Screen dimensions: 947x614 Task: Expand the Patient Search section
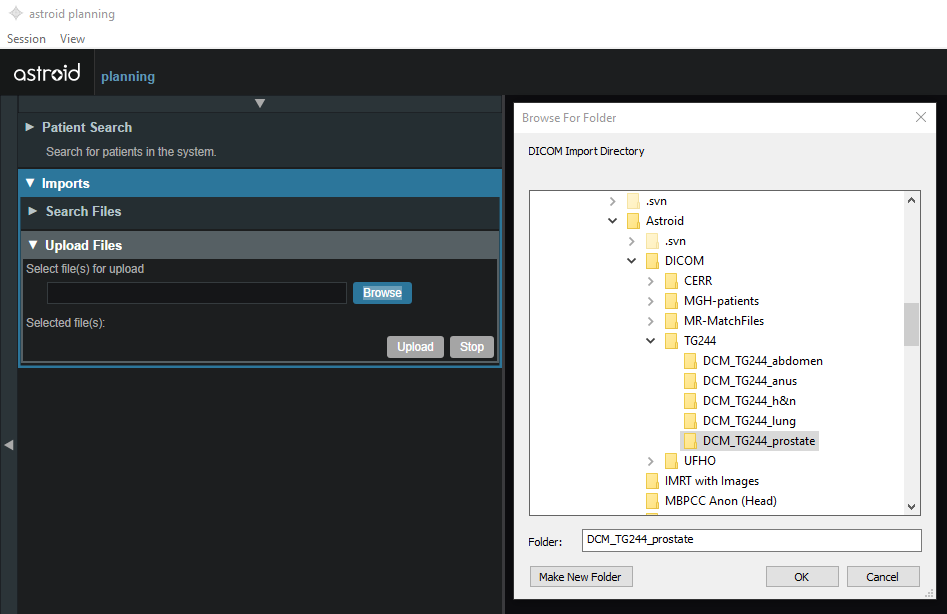[30, 127]
